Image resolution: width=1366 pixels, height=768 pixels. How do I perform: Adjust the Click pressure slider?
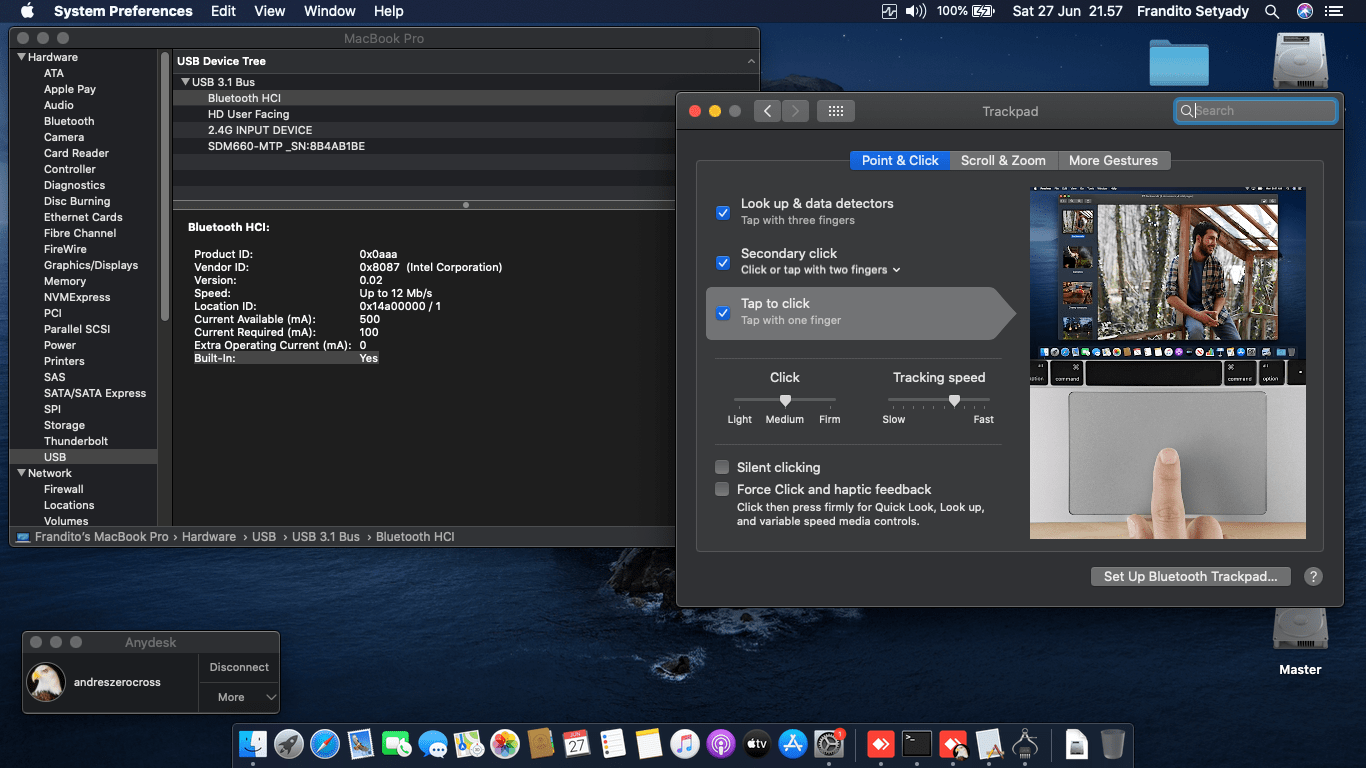[785, 400]
